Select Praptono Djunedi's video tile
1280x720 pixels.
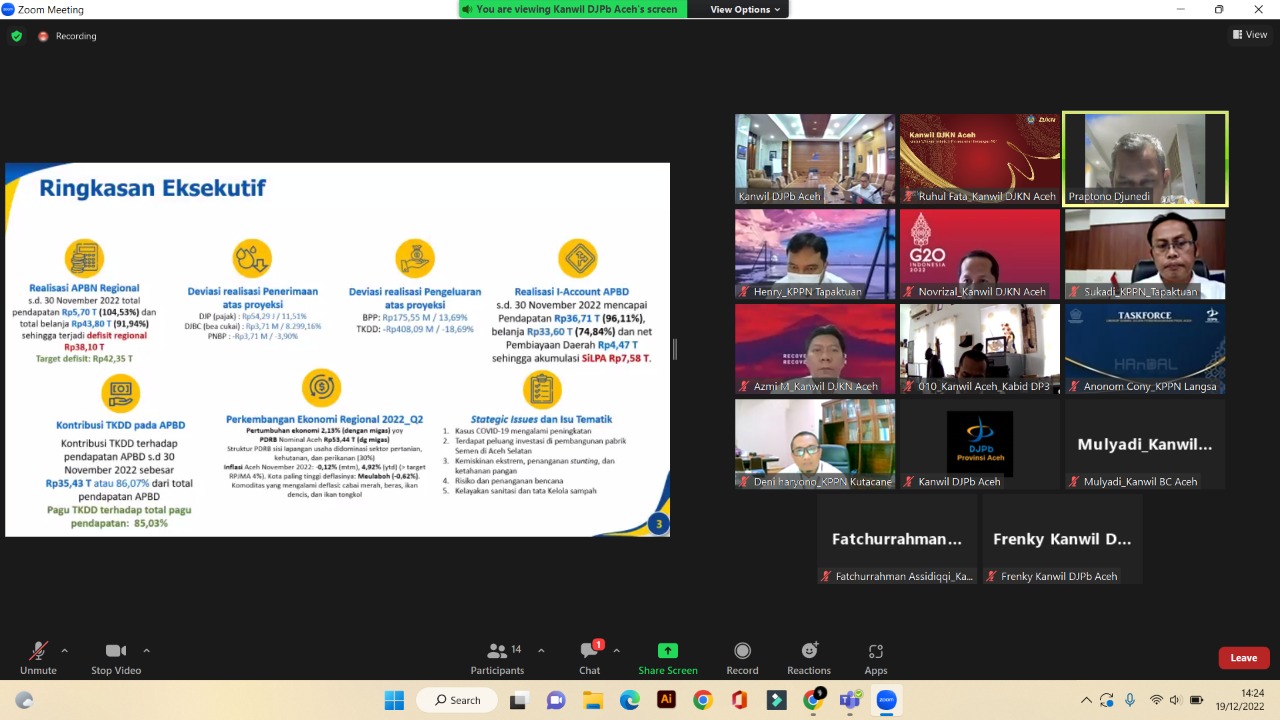(1145, 159)
